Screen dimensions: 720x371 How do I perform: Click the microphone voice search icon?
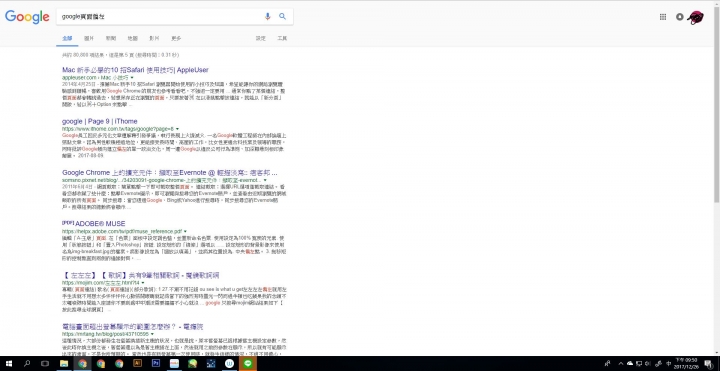[x=268, y=17]
